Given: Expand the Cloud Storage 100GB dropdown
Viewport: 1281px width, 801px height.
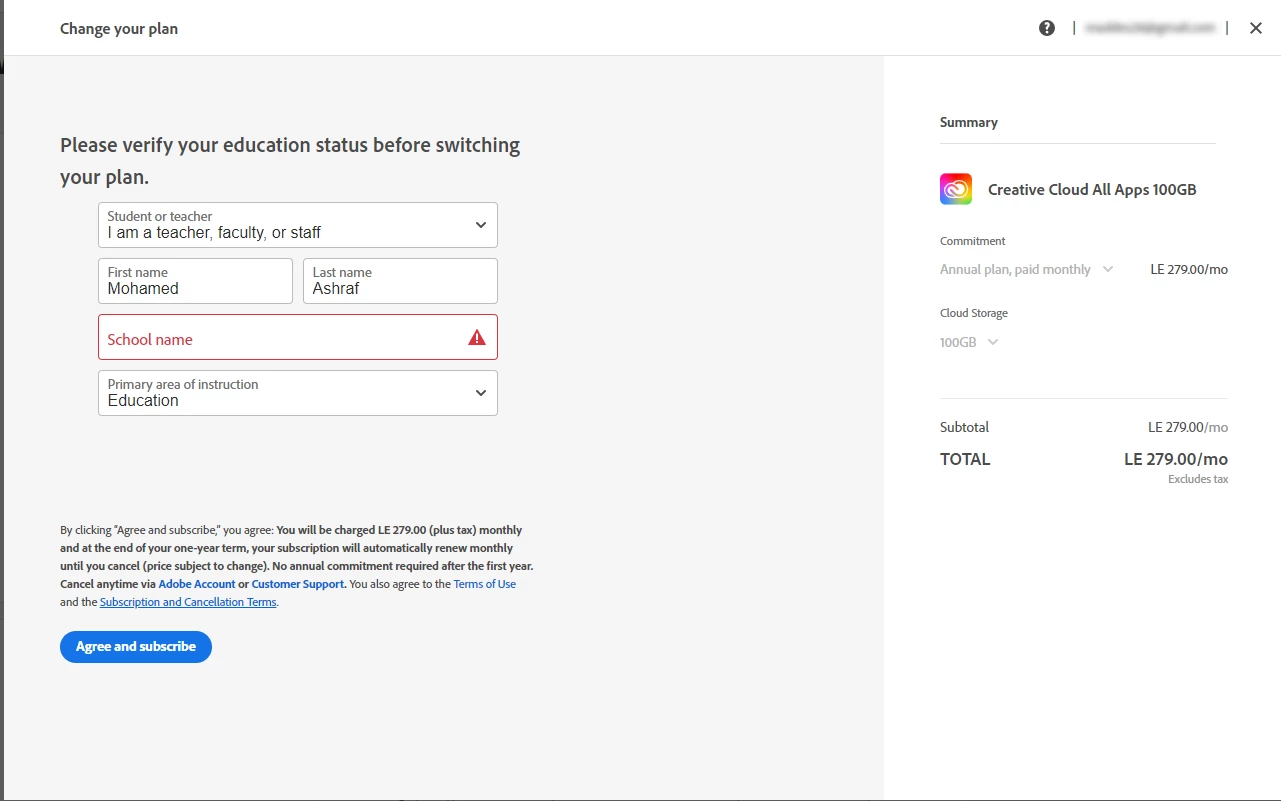Looking at the screenshot, I should pos(969,342).
